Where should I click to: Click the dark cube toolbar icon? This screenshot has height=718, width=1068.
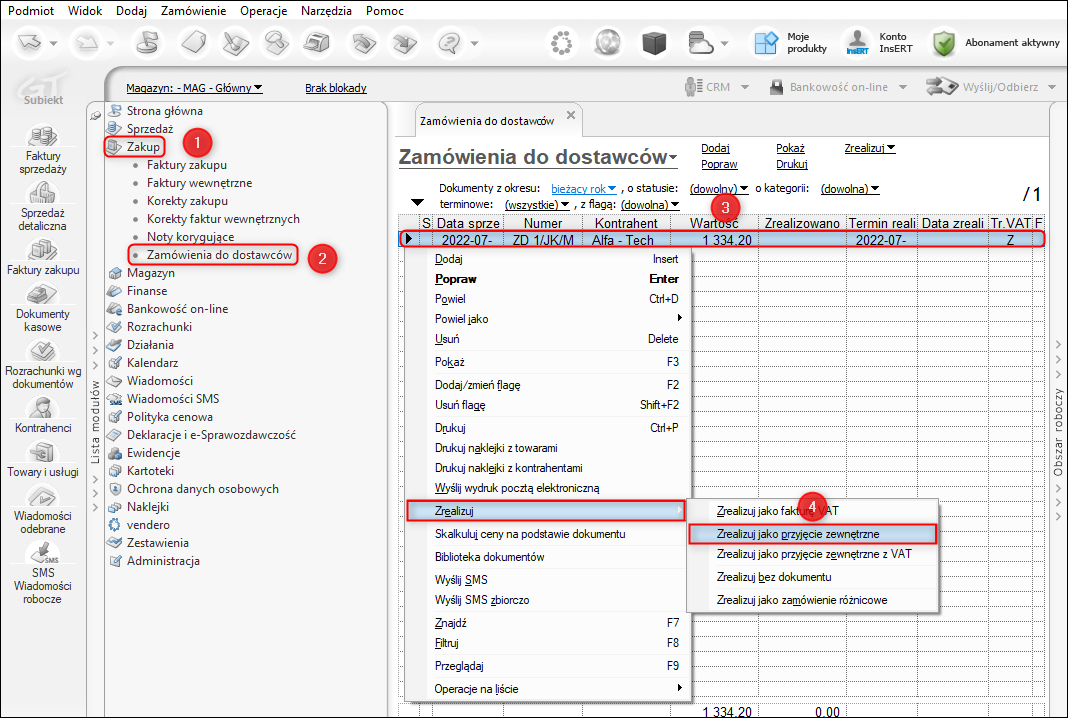point(654,43)
